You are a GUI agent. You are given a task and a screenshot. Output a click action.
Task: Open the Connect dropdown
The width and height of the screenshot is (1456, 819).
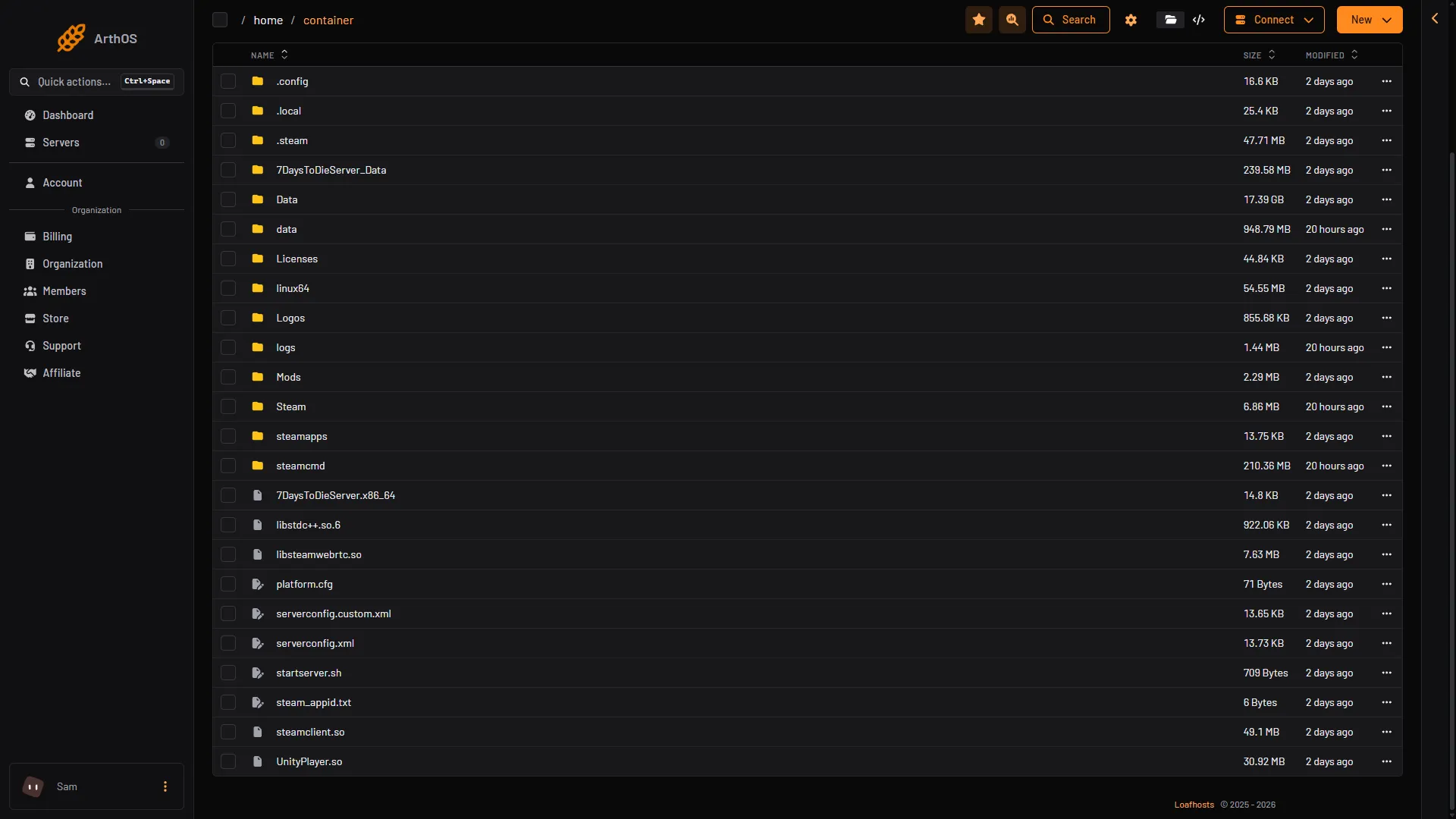tap(1274, 20)
